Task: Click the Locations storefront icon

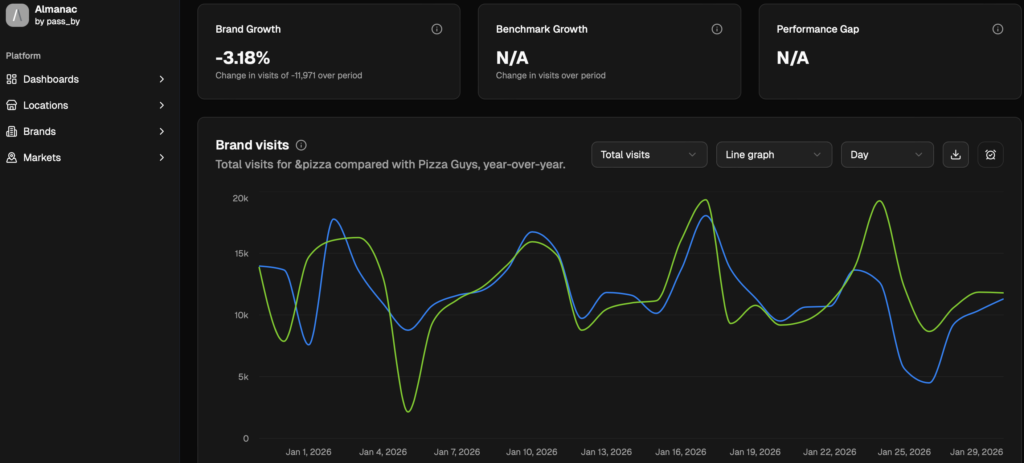Action: (12, 105)
